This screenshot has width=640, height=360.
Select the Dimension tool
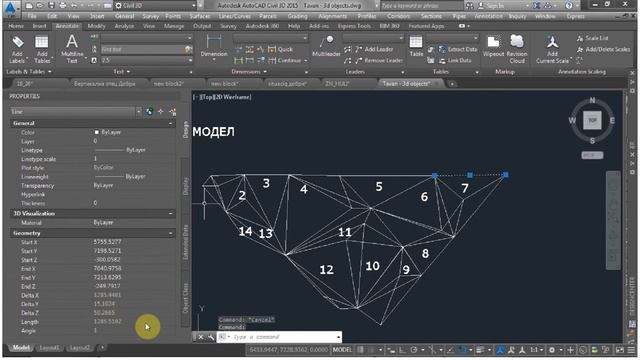coord(214,47)
